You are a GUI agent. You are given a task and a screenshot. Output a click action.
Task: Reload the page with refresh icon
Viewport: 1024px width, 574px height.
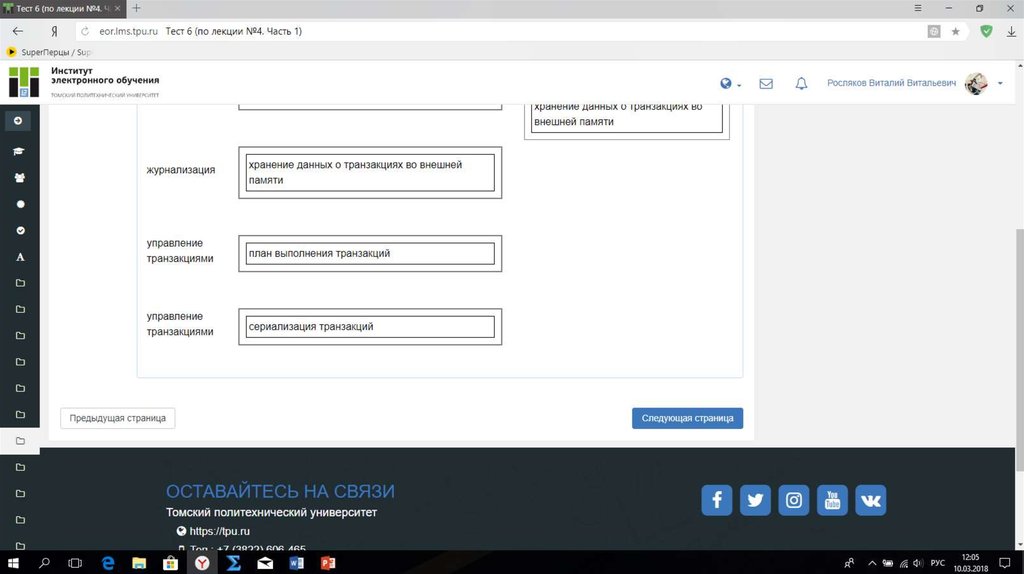pyautogui.click(x=85, y=31)
